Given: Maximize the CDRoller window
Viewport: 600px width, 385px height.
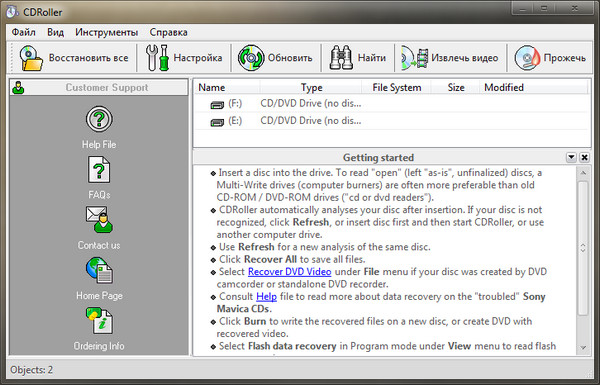Looking at the screenshot, I should pos(544,8).
